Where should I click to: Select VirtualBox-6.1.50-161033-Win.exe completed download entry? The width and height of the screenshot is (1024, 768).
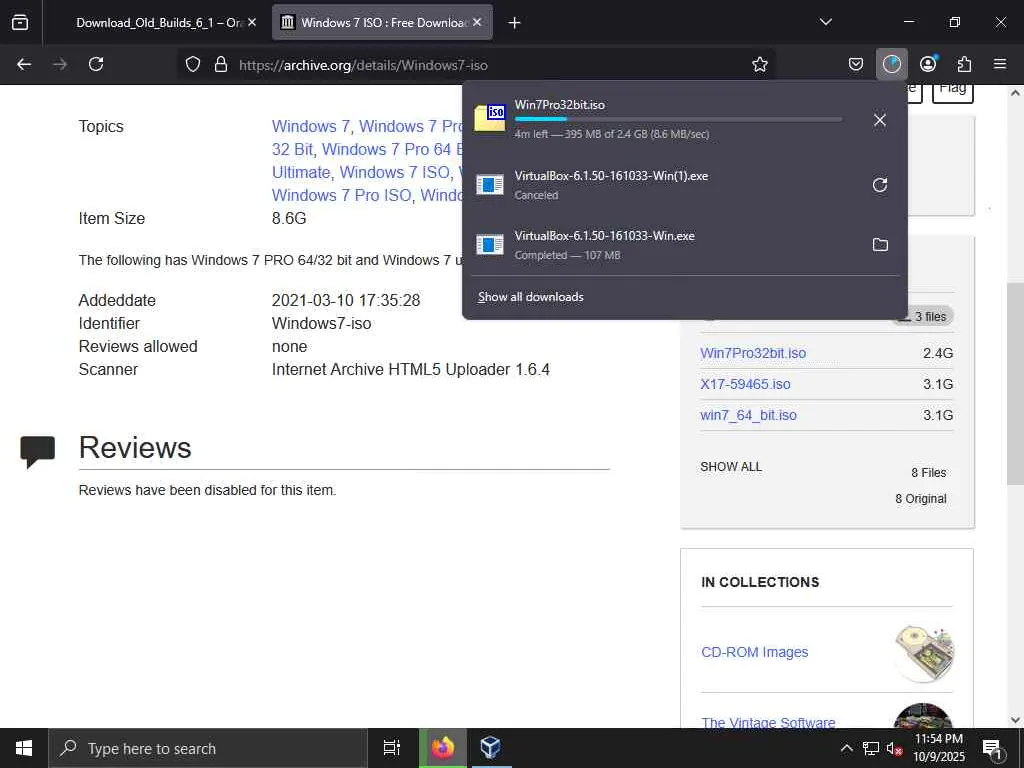point(663,244)
